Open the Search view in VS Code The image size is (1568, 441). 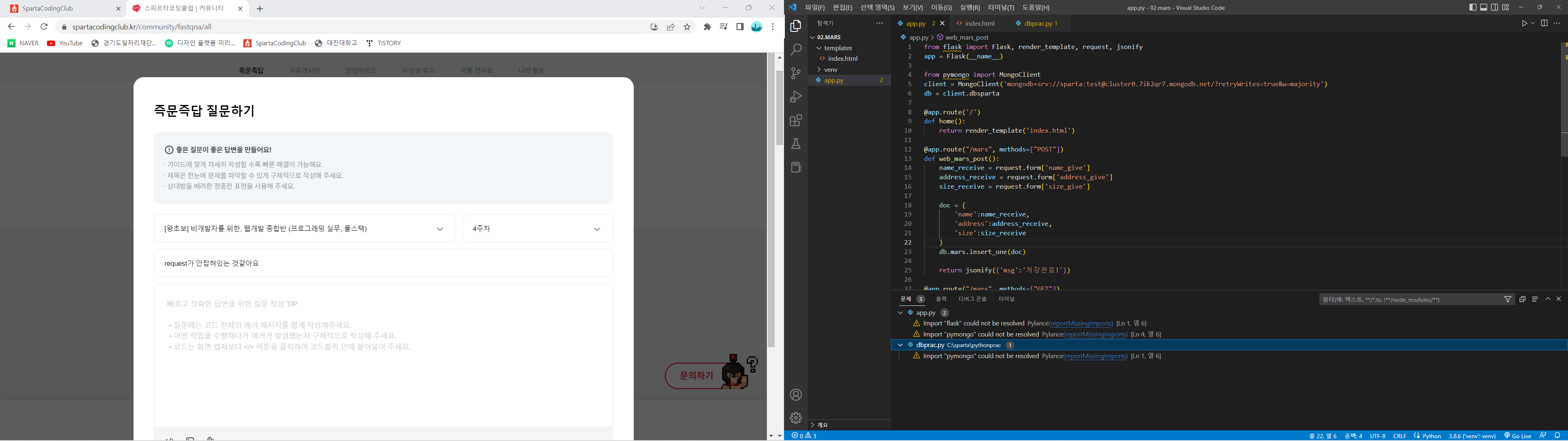coord(795,50)
